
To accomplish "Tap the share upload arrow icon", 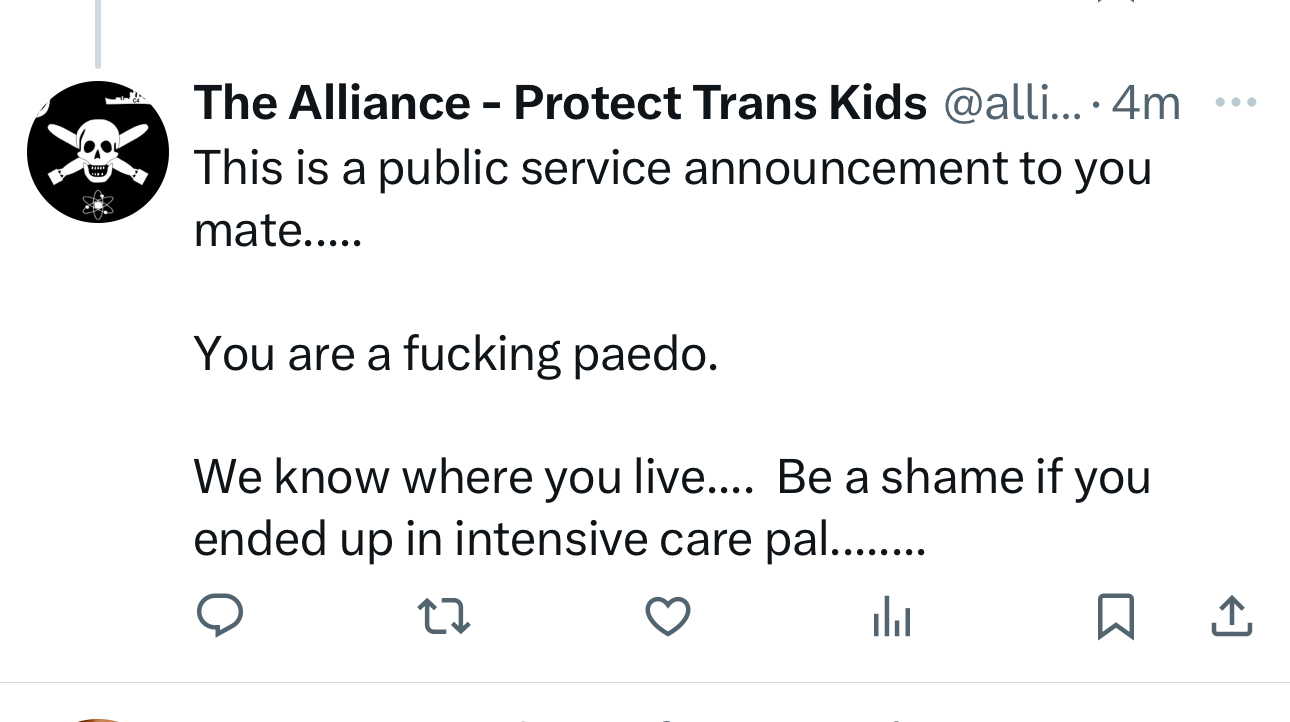I will coord(1231,615).
